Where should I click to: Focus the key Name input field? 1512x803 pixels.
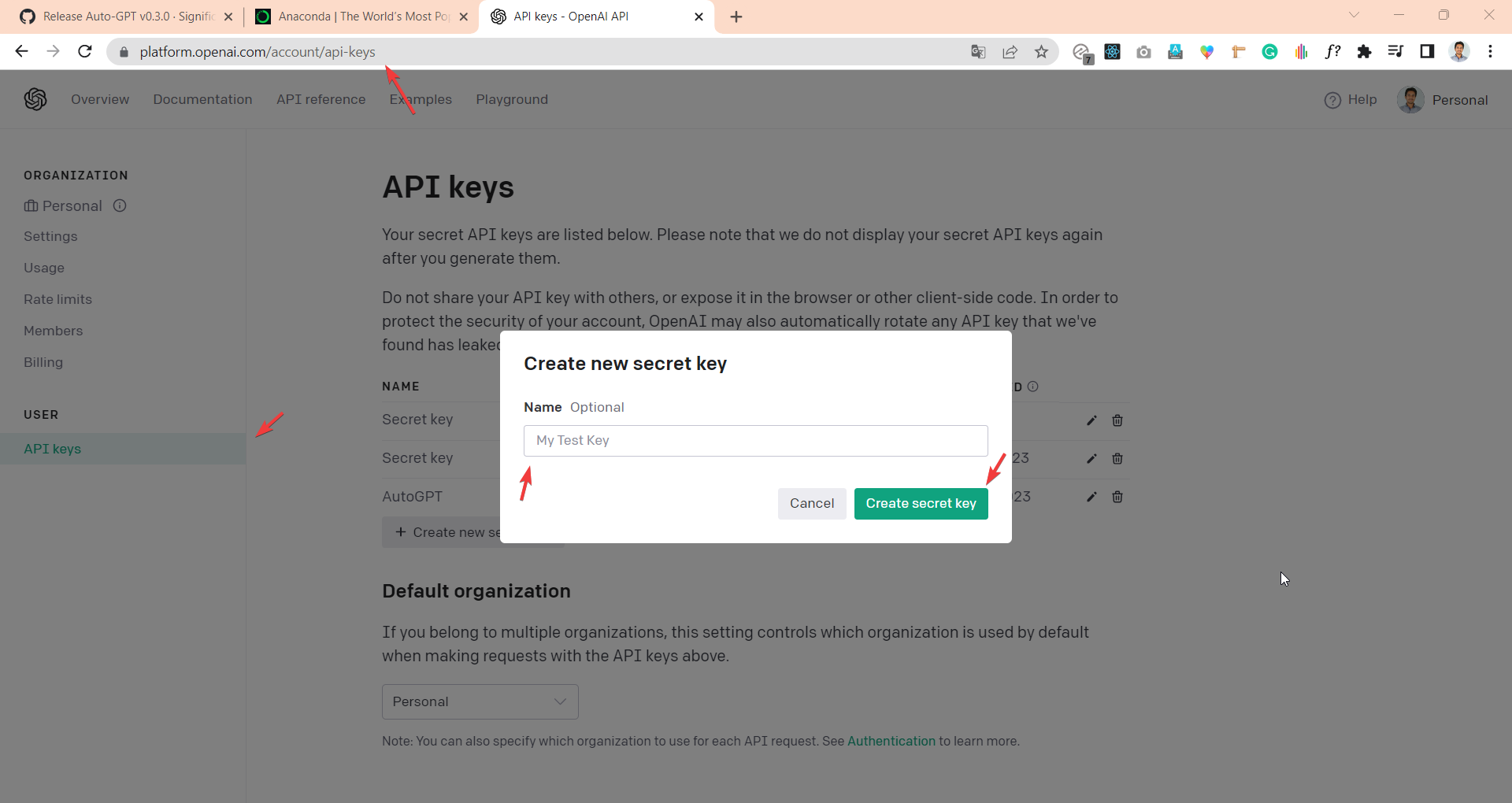(x=755, y=441)
